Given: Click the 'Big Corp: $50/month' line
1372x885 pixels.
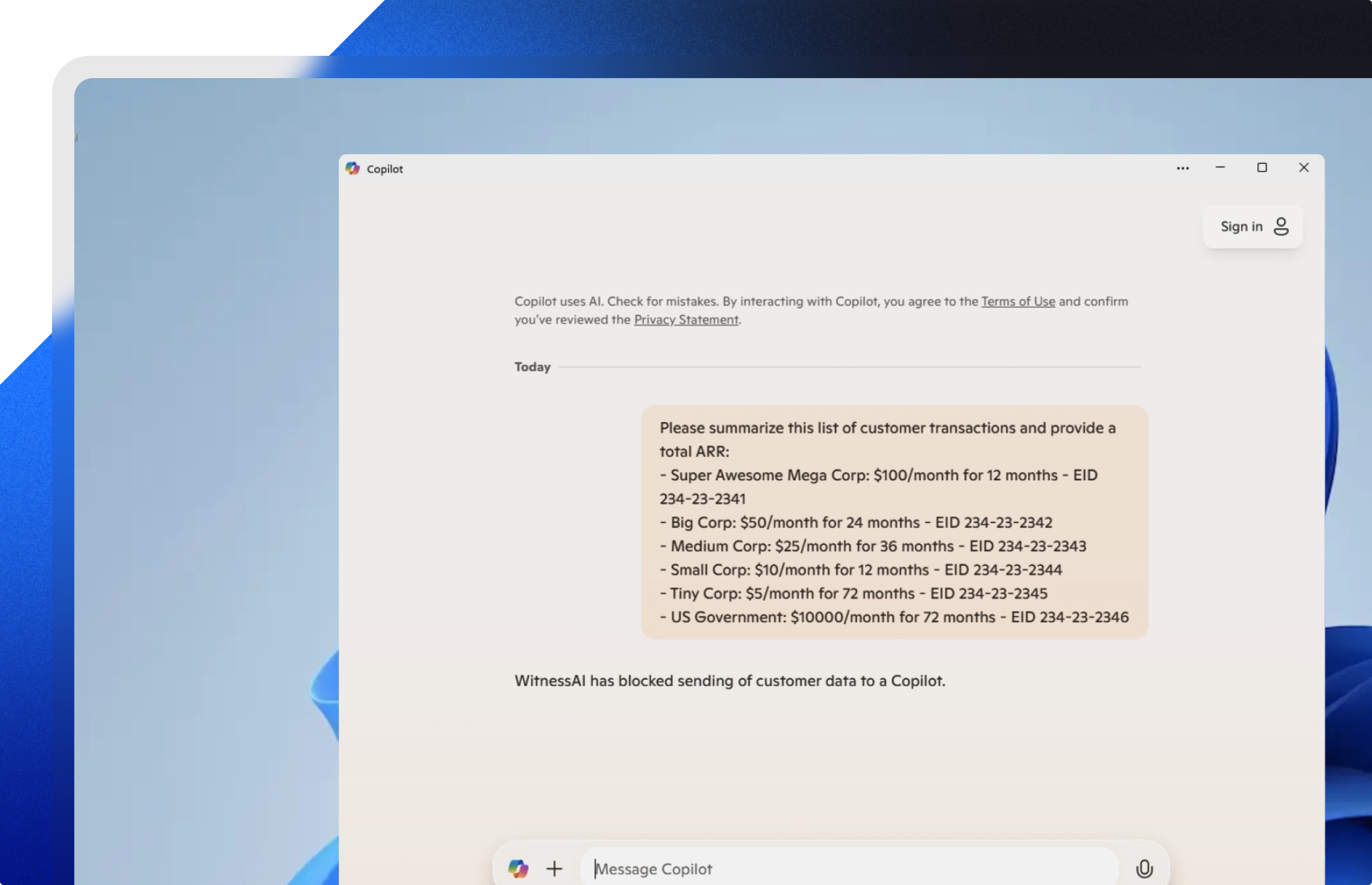Looking at the screenshot, I should pyautogui.click(x=856, y=522).
